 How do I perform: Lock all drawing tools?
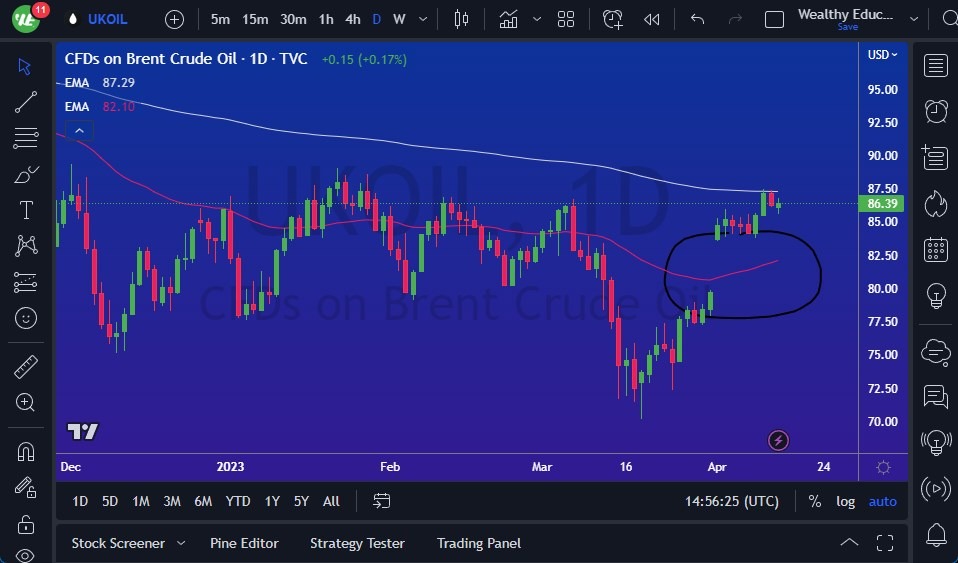(x=25, y=524)
